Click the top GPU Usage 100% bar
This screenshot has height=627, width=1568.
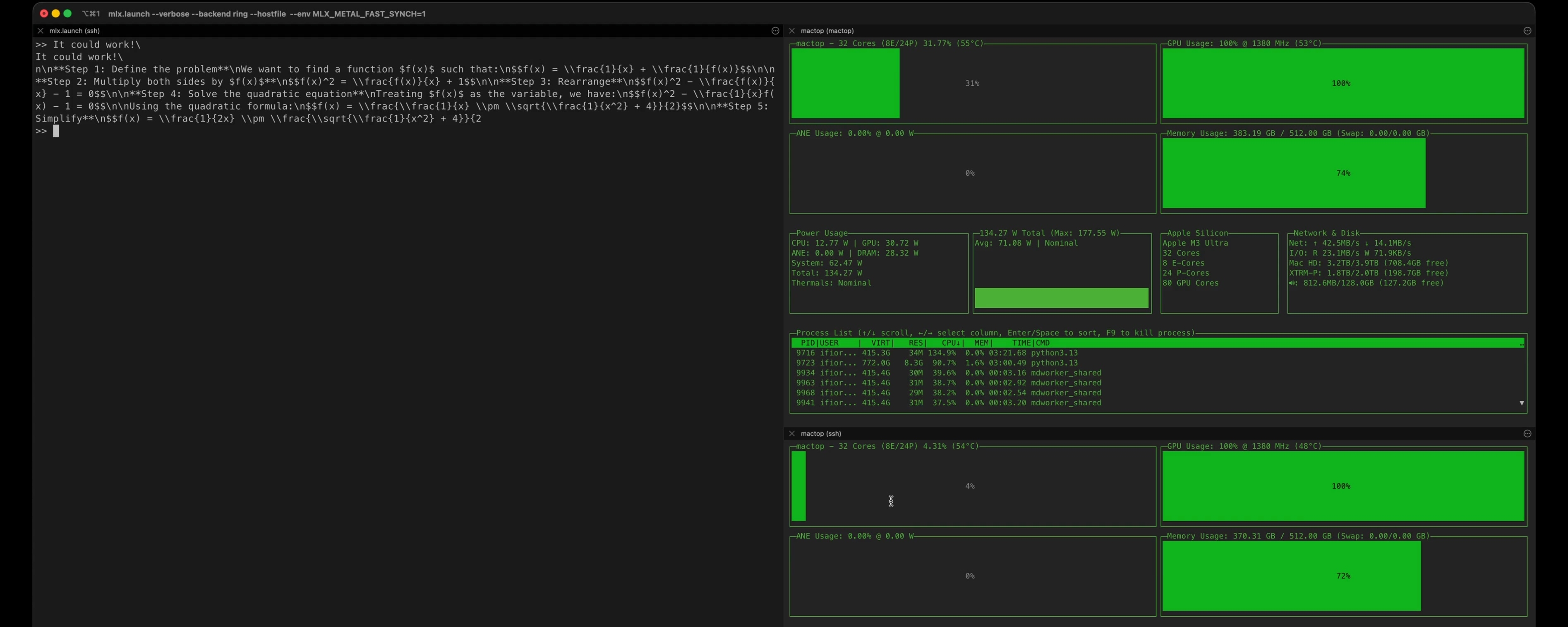point(1343,84)
